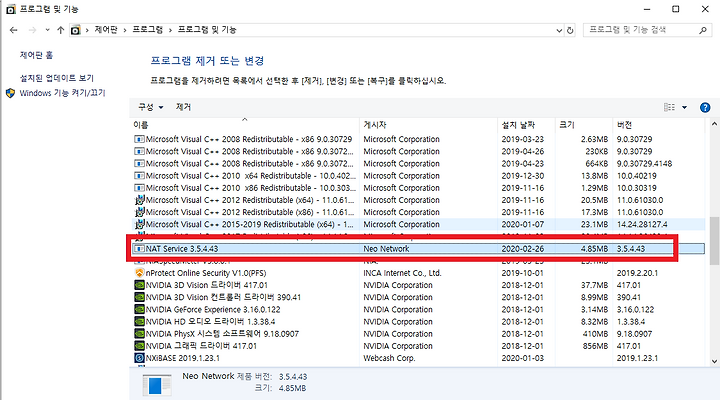The image size is (720, 400).
Task: Sort by the 이름 column header
Action: coord(245,125)
